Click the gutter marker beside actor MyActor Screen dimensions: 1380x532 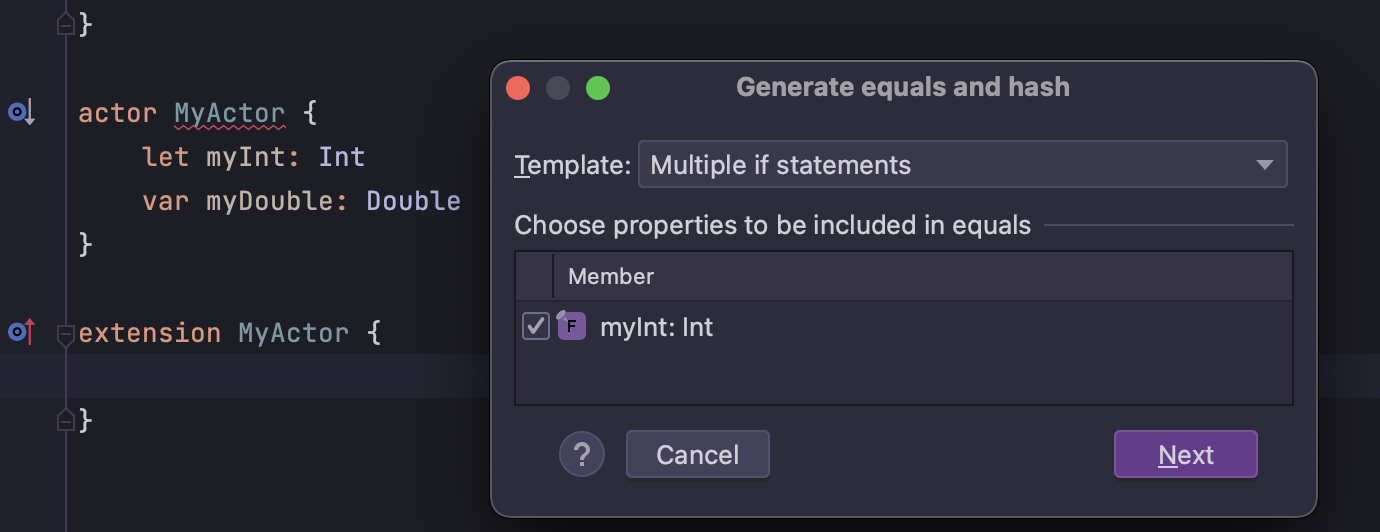[21, 113]
